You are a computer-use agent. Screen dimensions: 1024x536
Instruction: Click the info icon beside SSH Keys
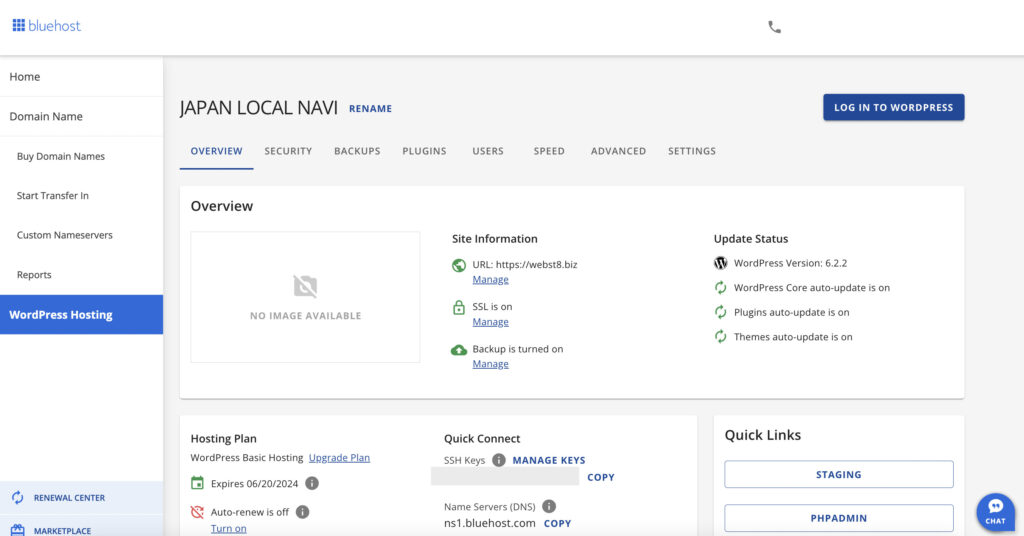click(x=499, y=460)
